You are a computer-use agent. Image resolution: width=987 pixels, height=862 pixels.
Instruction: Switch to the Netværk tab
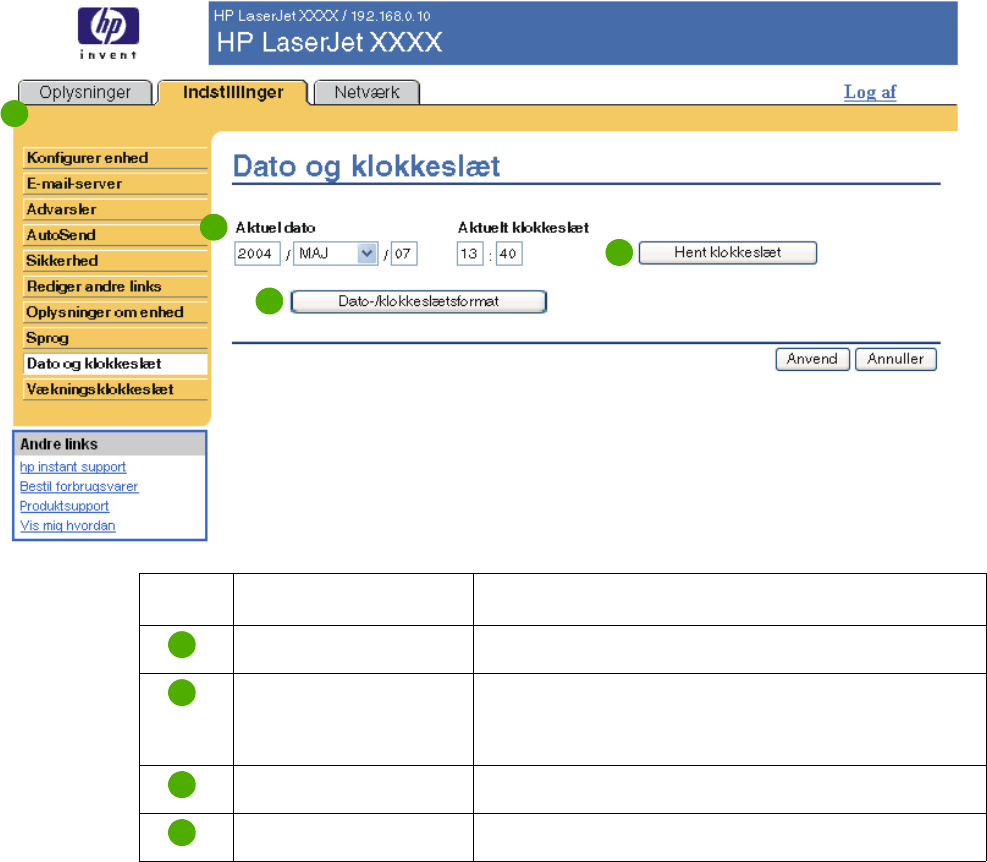point(367,93)
